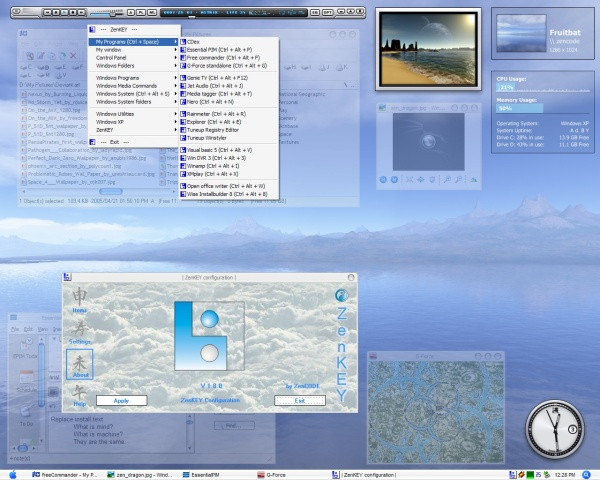
Task: Launch Media tagger menu entry
Action: [228, 94]
